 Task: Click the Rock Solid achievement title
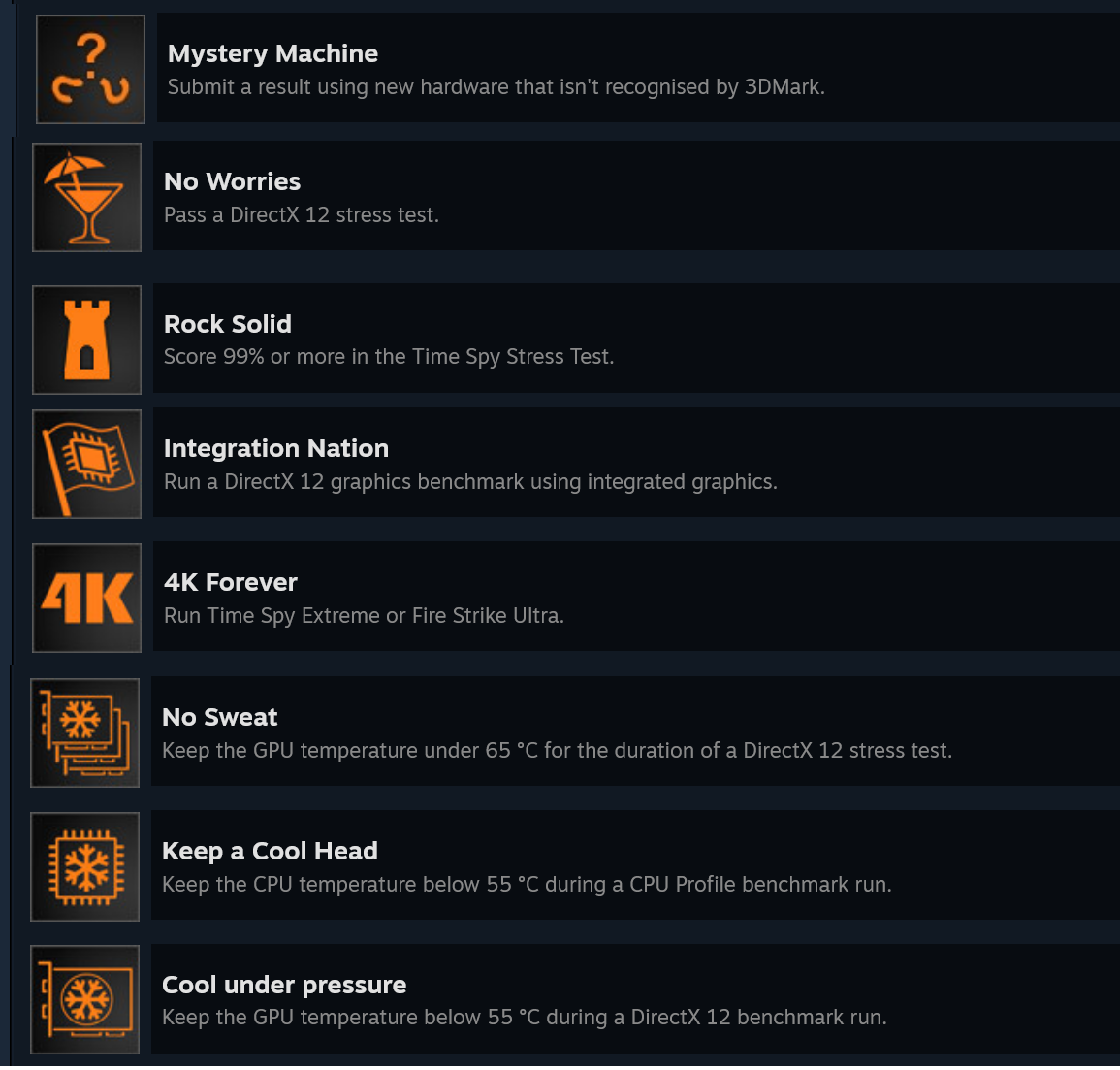click(227, 324)
